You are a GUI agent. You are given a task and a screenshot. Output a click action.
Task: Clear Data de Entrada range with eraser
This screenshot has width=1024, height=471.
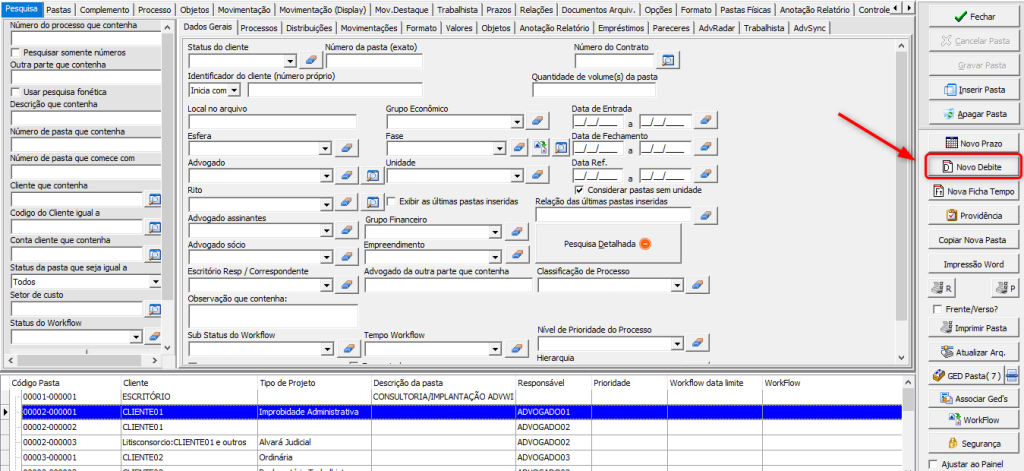pos(707,122)
